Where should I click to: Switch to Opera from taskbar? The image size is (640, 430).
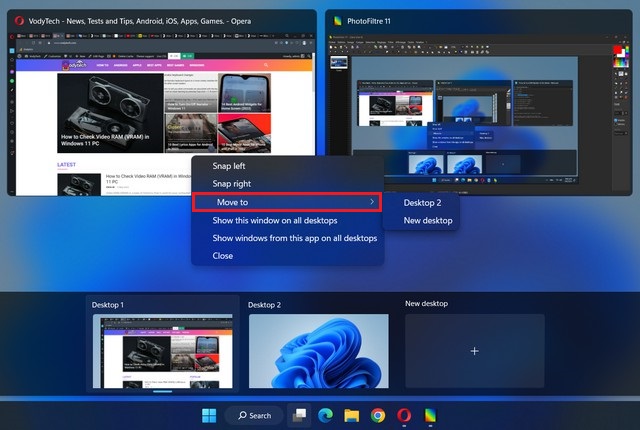[x=404, y=415]
